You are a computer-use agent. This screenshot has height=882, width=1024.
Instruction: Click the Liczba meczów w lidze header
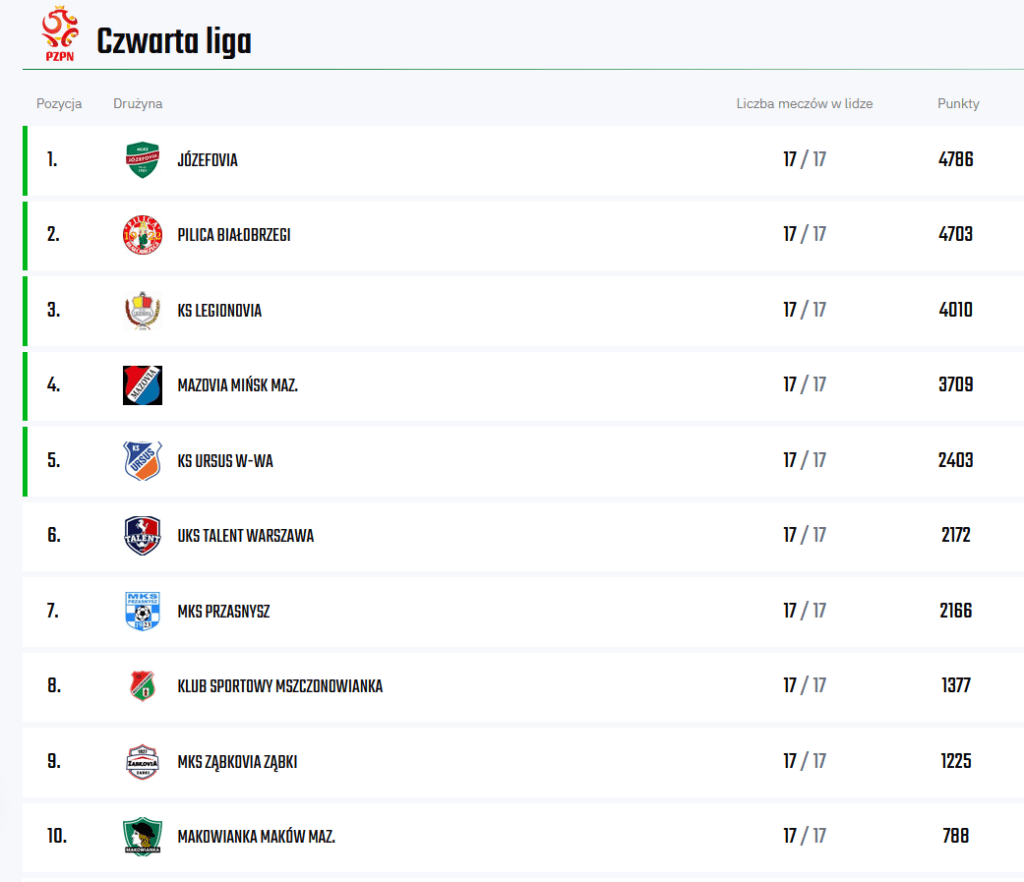pos(805,104)
